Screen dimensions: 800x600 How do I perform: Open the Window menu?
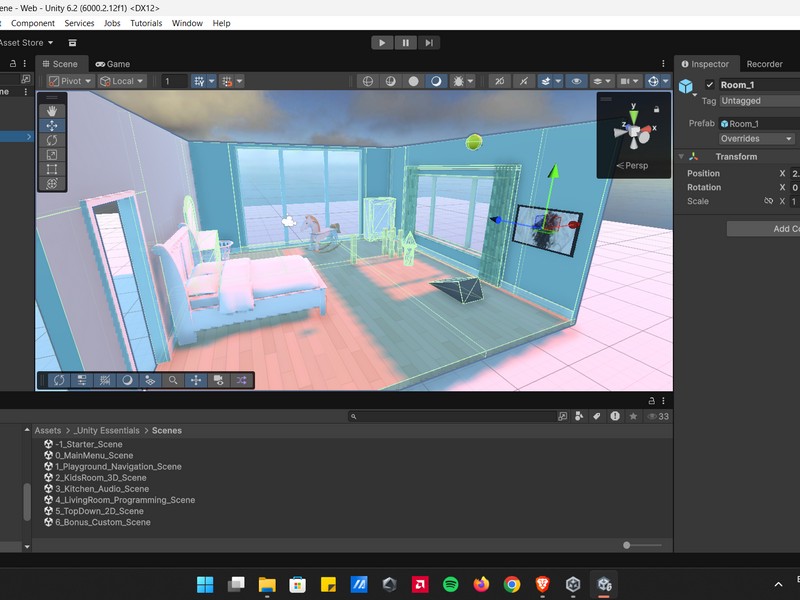(187, 23)
